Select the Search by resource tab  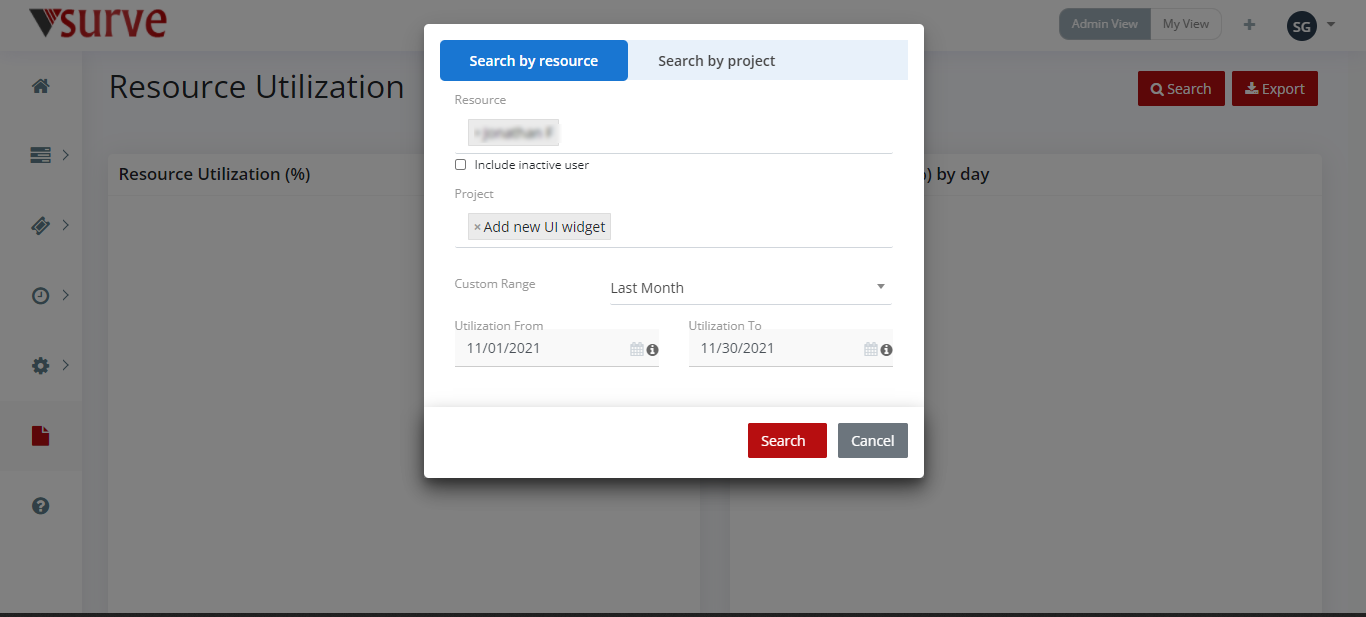point(534,61)
